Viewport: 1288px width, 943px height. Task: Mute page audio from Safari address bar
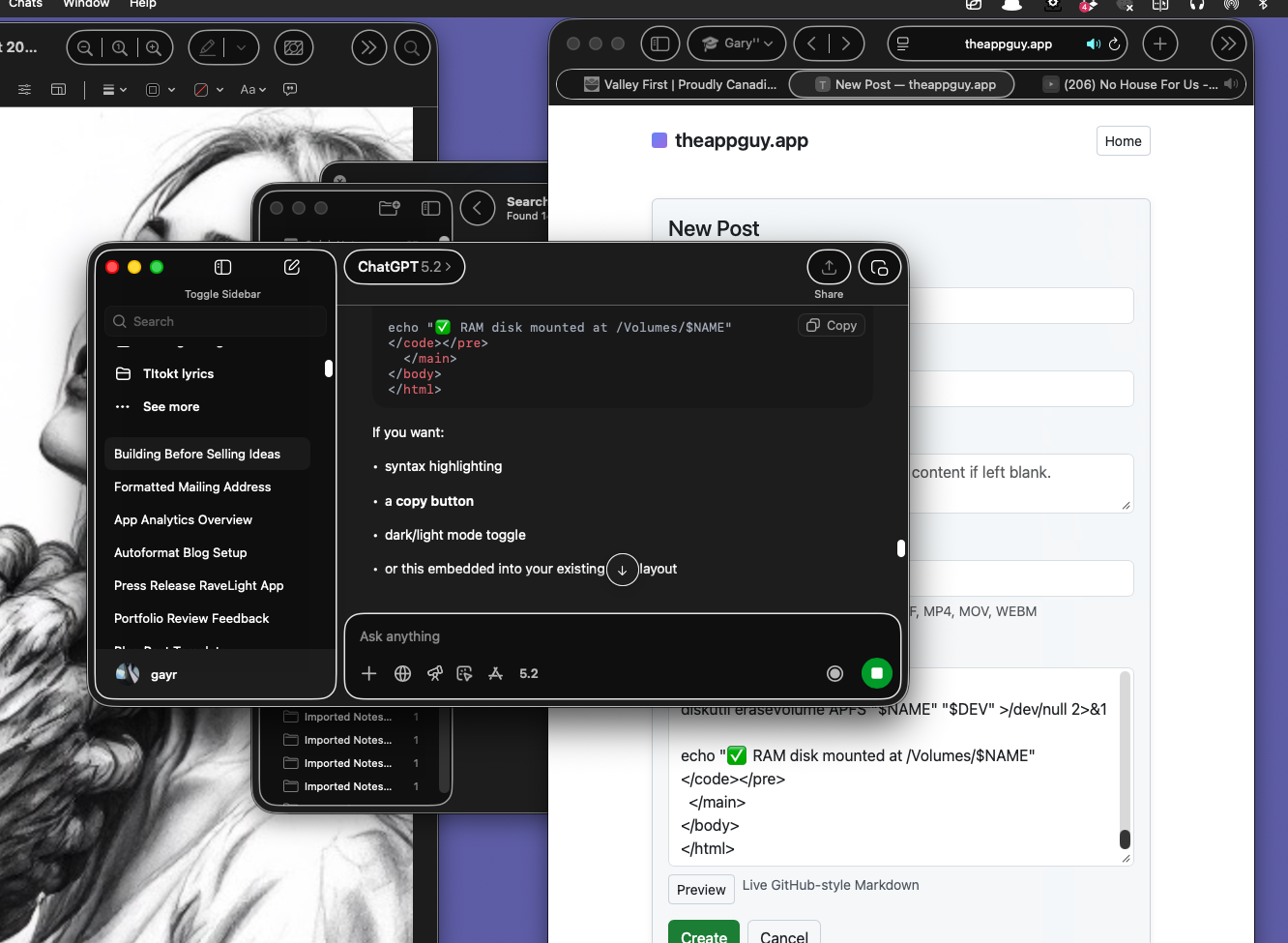click(1093, 44)
